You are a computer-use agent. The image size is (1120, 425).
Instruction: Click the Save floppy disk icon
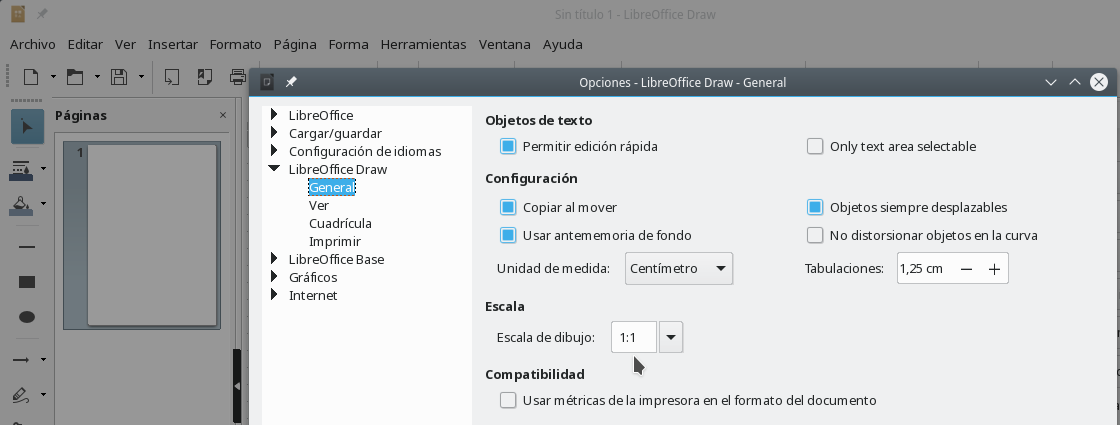[119, 76]
